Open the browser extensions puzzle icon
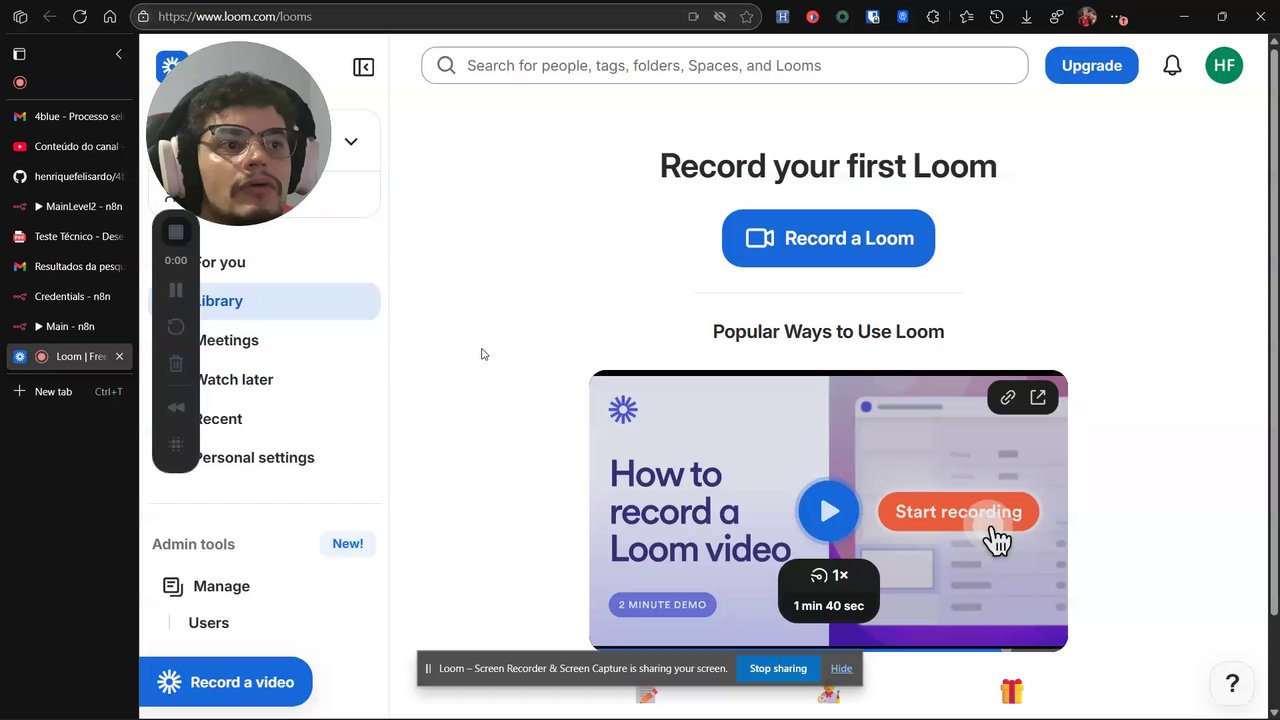The width and height of the screenshot is (1280, 720). click(x=933, y=17)
